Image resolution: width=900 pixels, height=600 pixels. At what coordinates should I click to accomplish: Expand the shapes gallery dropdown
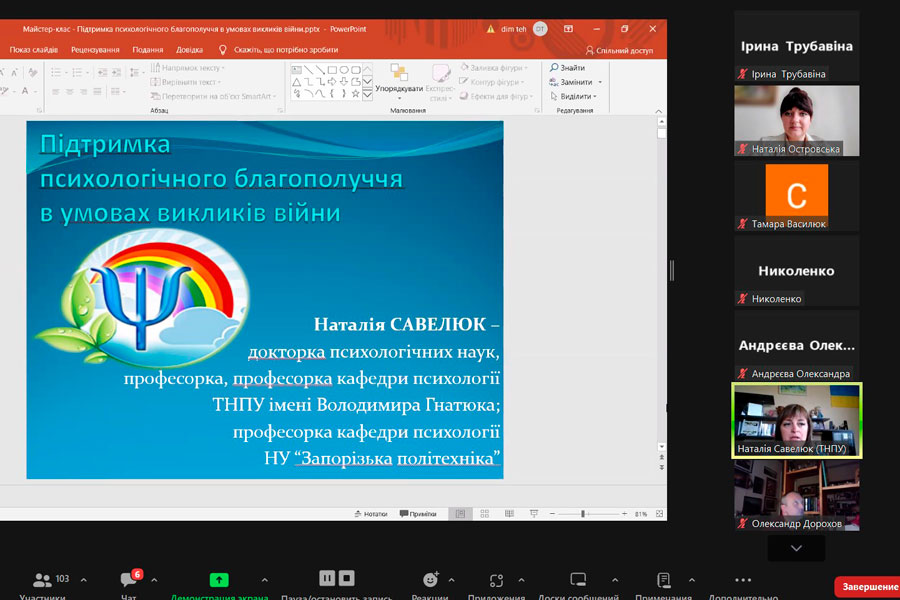[367, 94]
